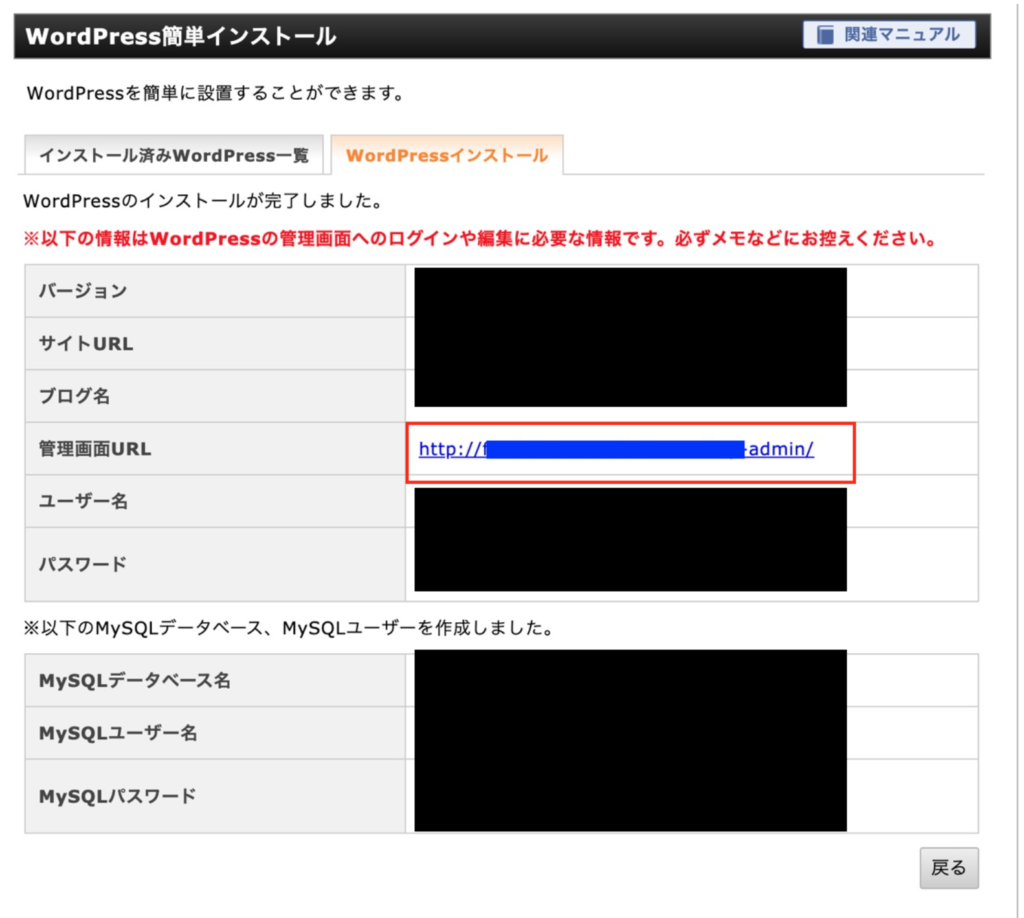
Task: Click the バージョン row label
Action: pos(83,291)
